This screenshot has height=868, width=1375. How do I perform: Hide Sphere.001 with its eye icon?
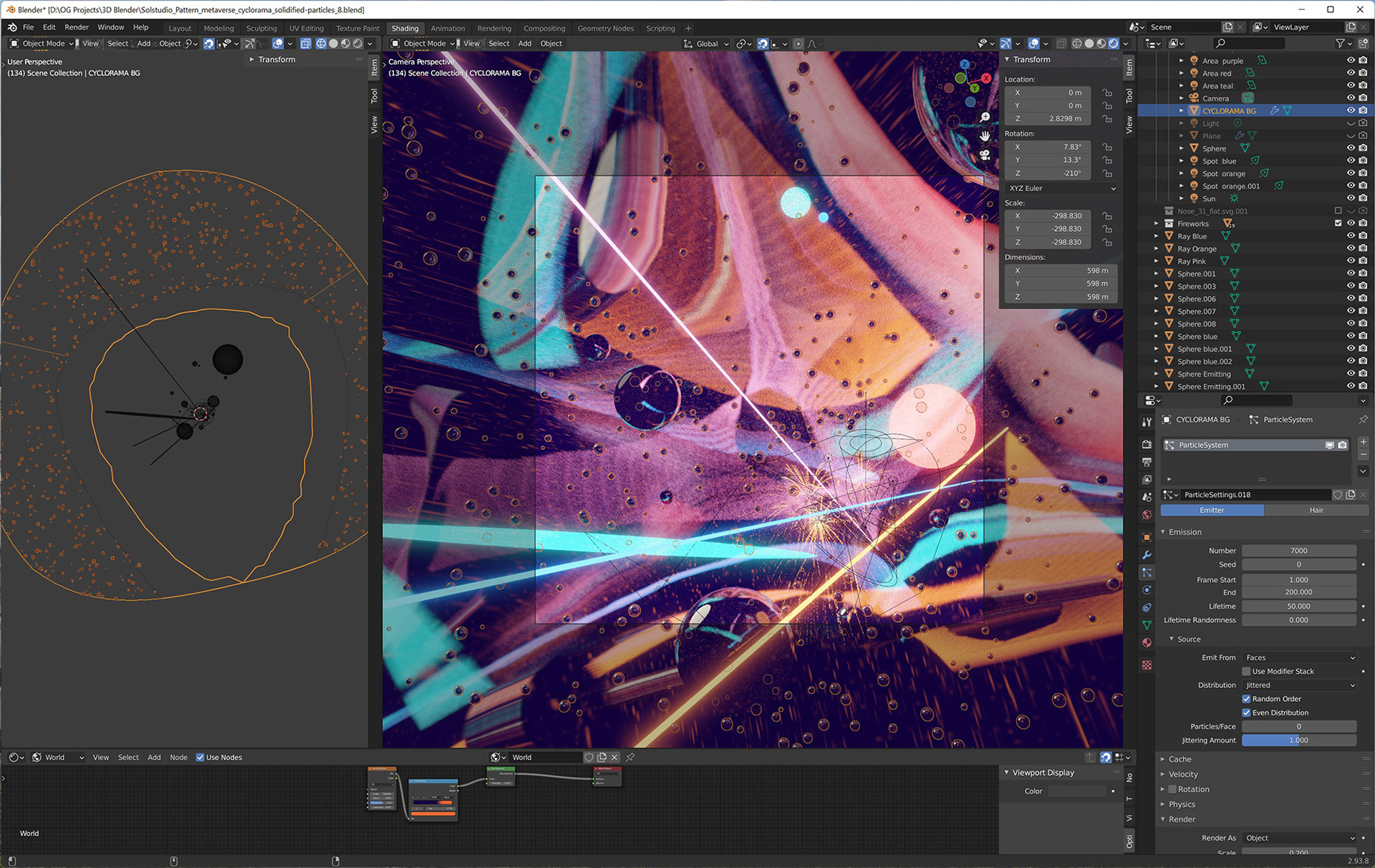click(1350, 274)
